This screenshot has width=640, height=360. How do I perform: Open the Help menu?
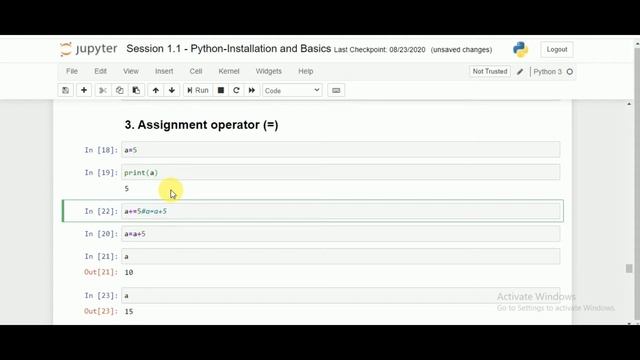pos(306,71)
